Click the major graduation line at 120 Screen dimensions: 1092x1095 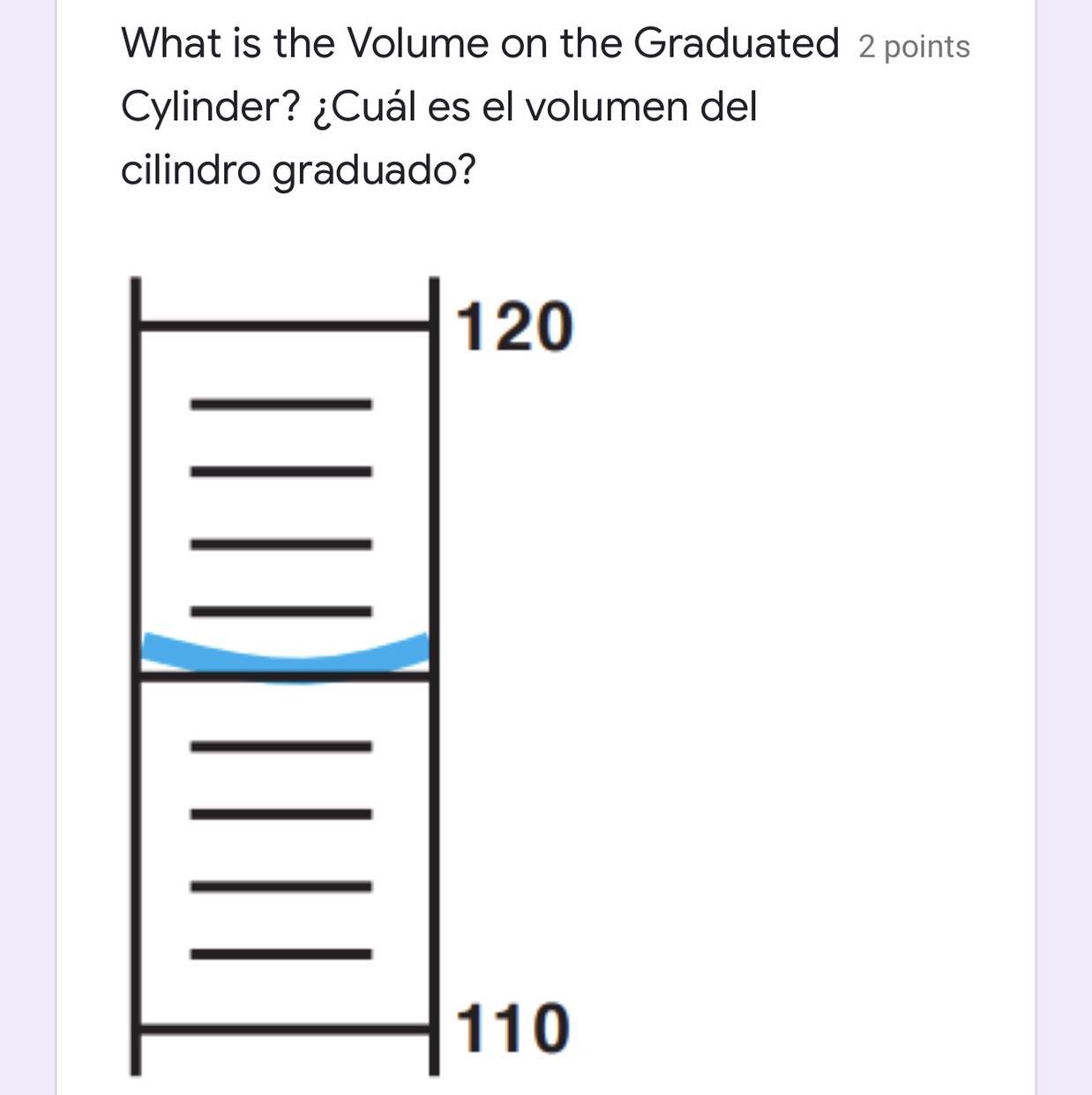(284, 326)
